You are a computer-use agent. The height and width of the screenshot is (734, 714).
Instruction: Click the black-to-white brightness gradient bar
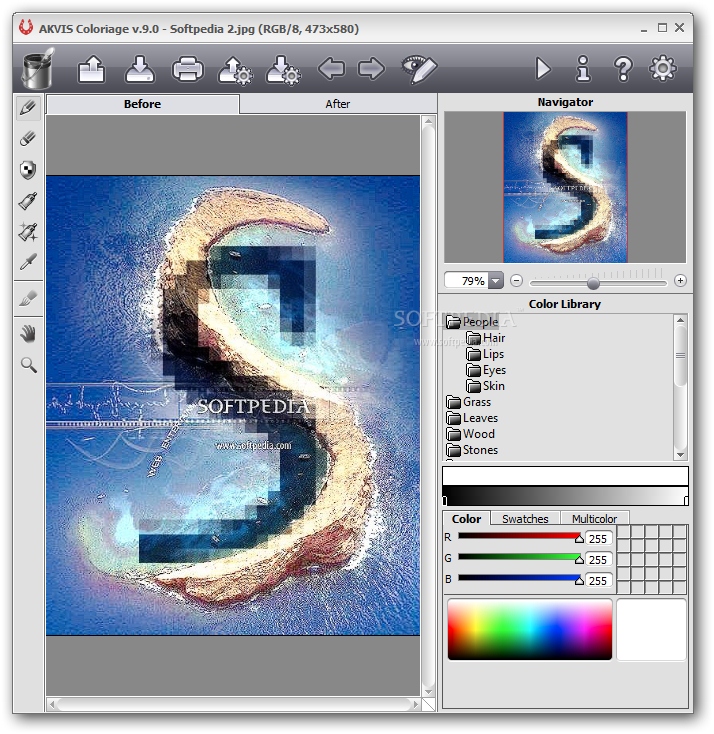566,496
